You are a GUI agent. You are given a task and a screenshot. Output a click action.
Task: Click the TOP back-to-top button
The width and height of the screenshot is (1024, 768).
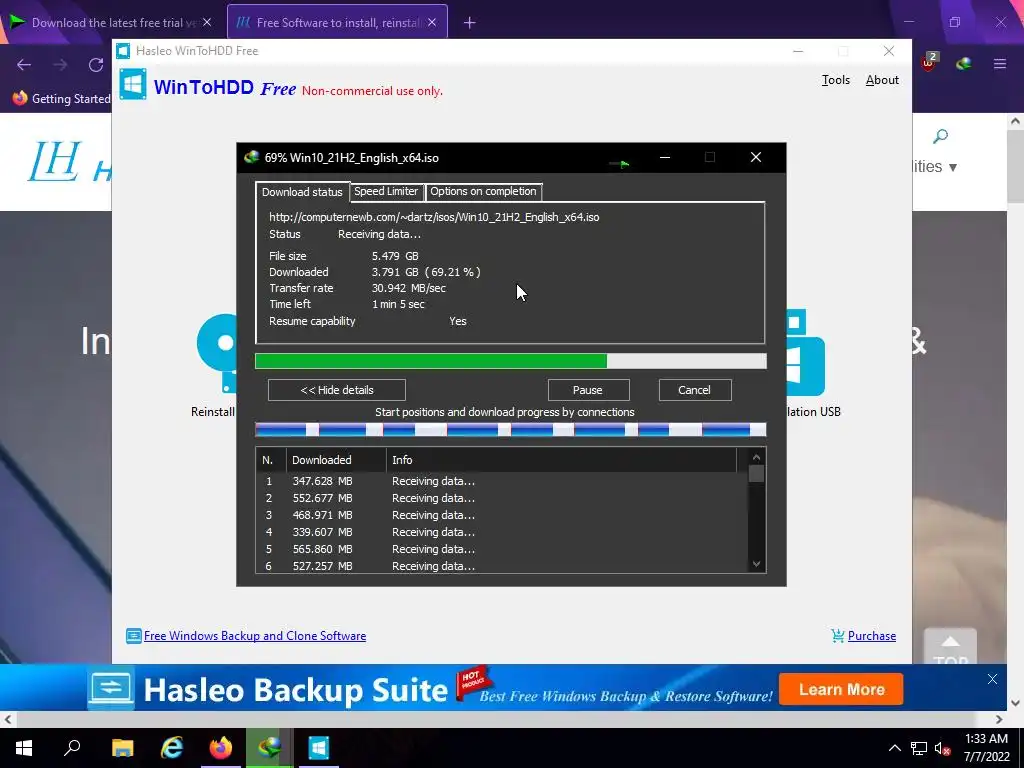pyautogui.click(x=950, y=647)
